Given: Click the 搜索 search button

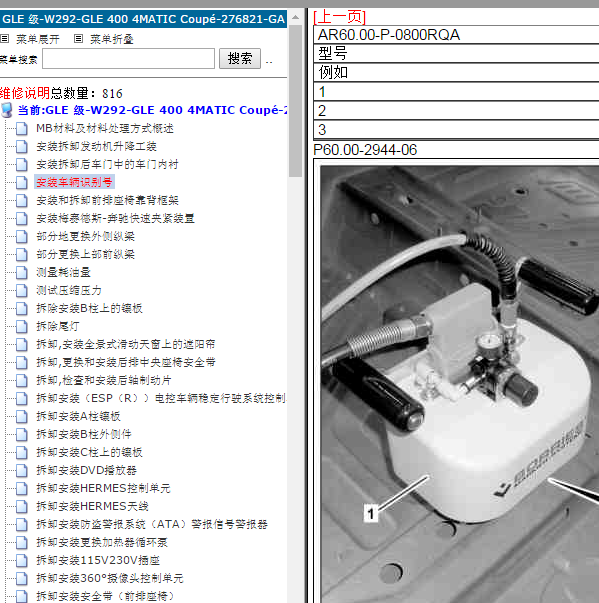Looking at the screenshot, I should pos(240,58).
